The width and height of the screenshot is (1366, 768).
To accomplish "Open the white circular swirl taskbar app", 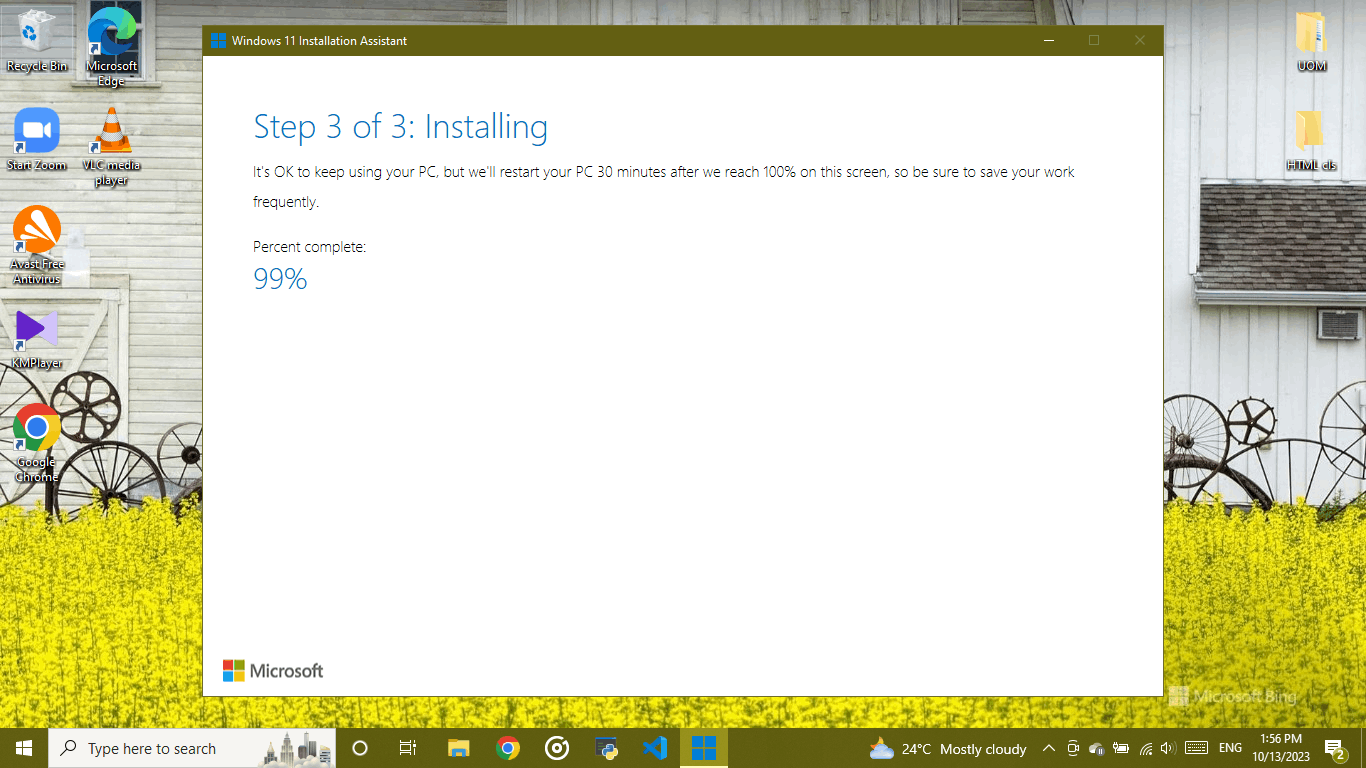I will tap(557, 748).
